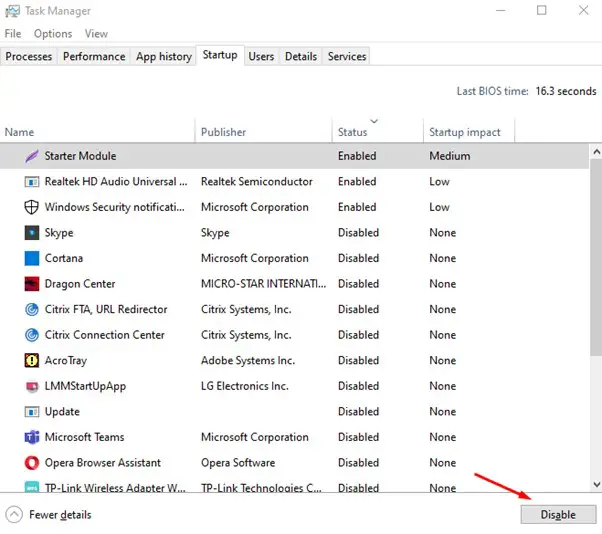Click Disabled status of Skype row
This screenshot has height=534, width=602.
358,233
